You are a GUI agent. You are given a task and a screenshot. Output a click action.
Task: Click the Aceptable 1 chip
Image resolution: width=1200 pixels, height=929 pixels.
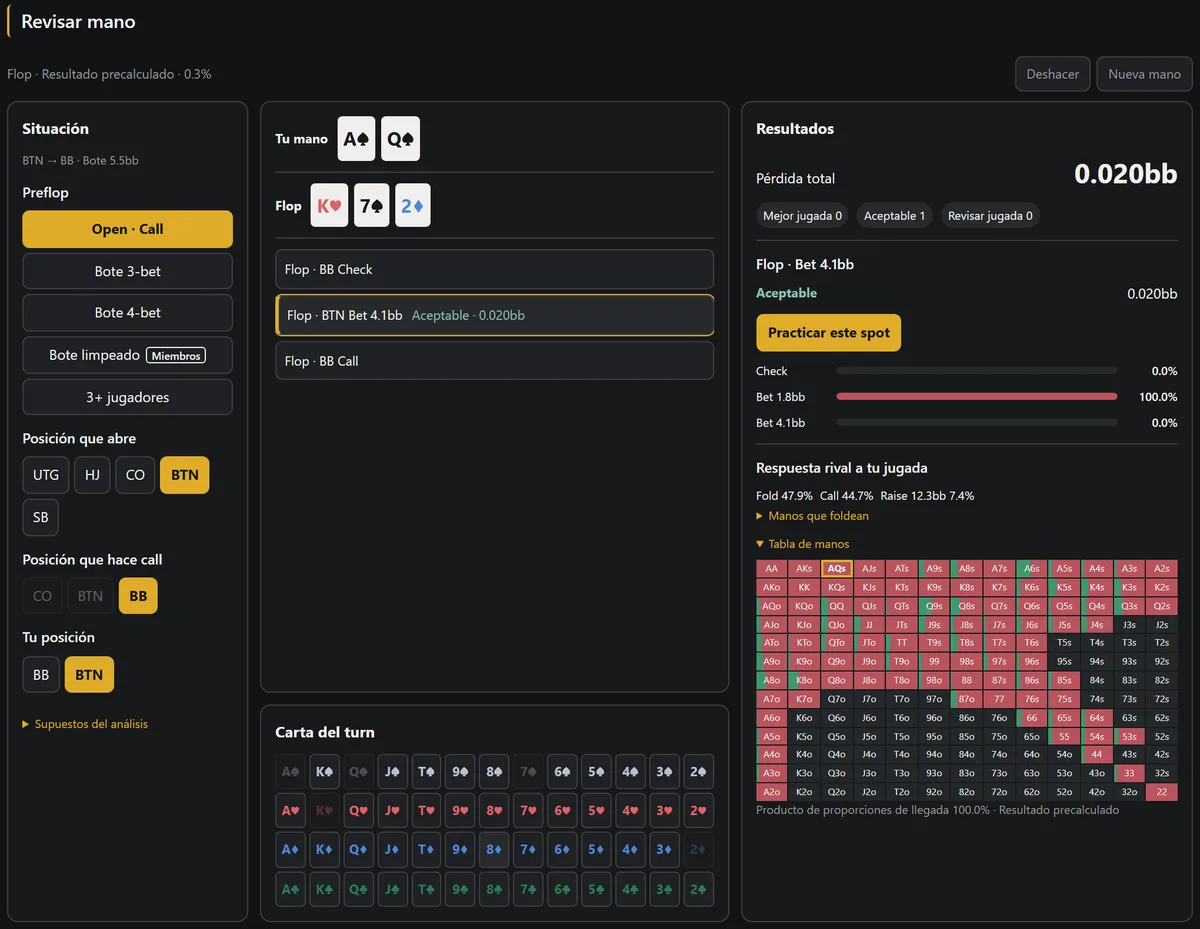pos(895,215)
